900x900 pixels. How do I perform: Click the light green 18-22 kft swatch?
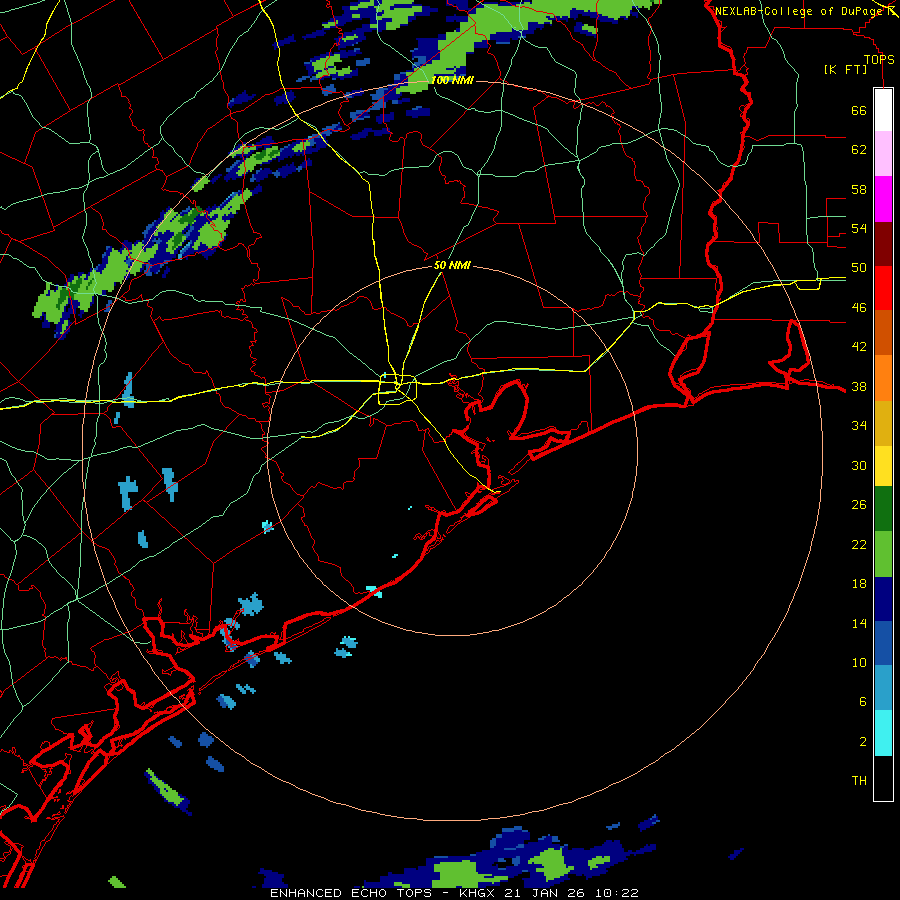[x=883, y=554]
